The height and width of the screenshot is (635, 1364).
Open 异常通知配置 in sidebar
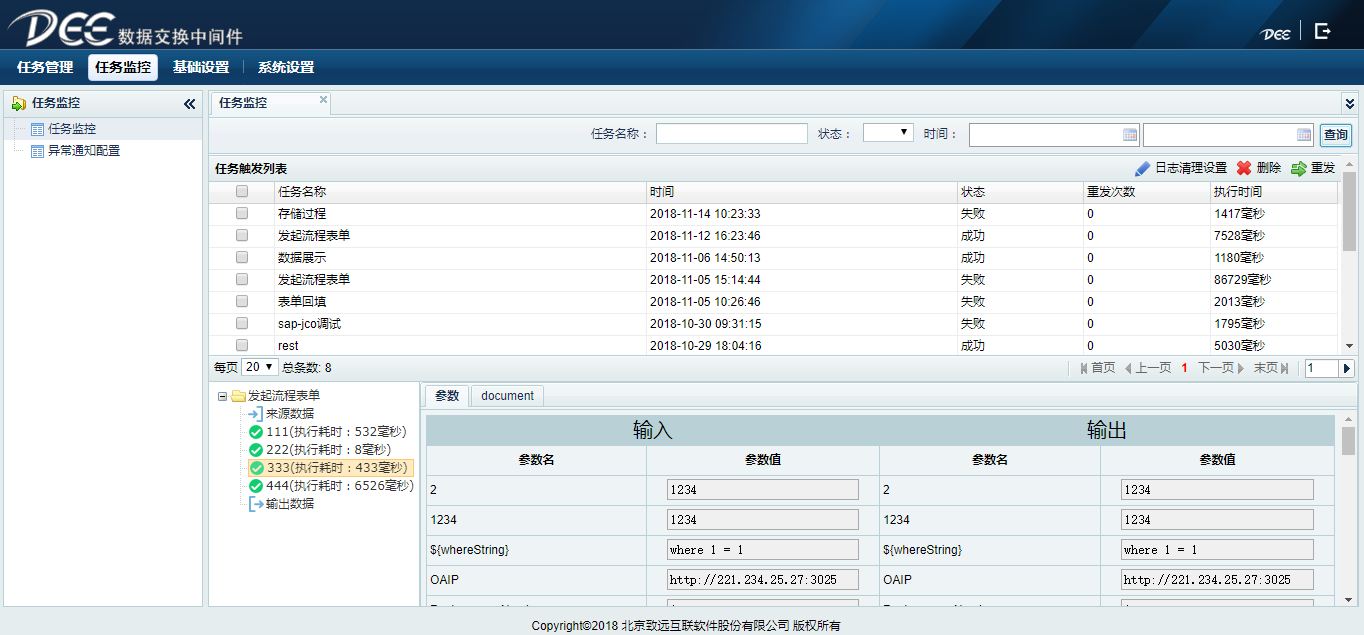coord(84,151)
